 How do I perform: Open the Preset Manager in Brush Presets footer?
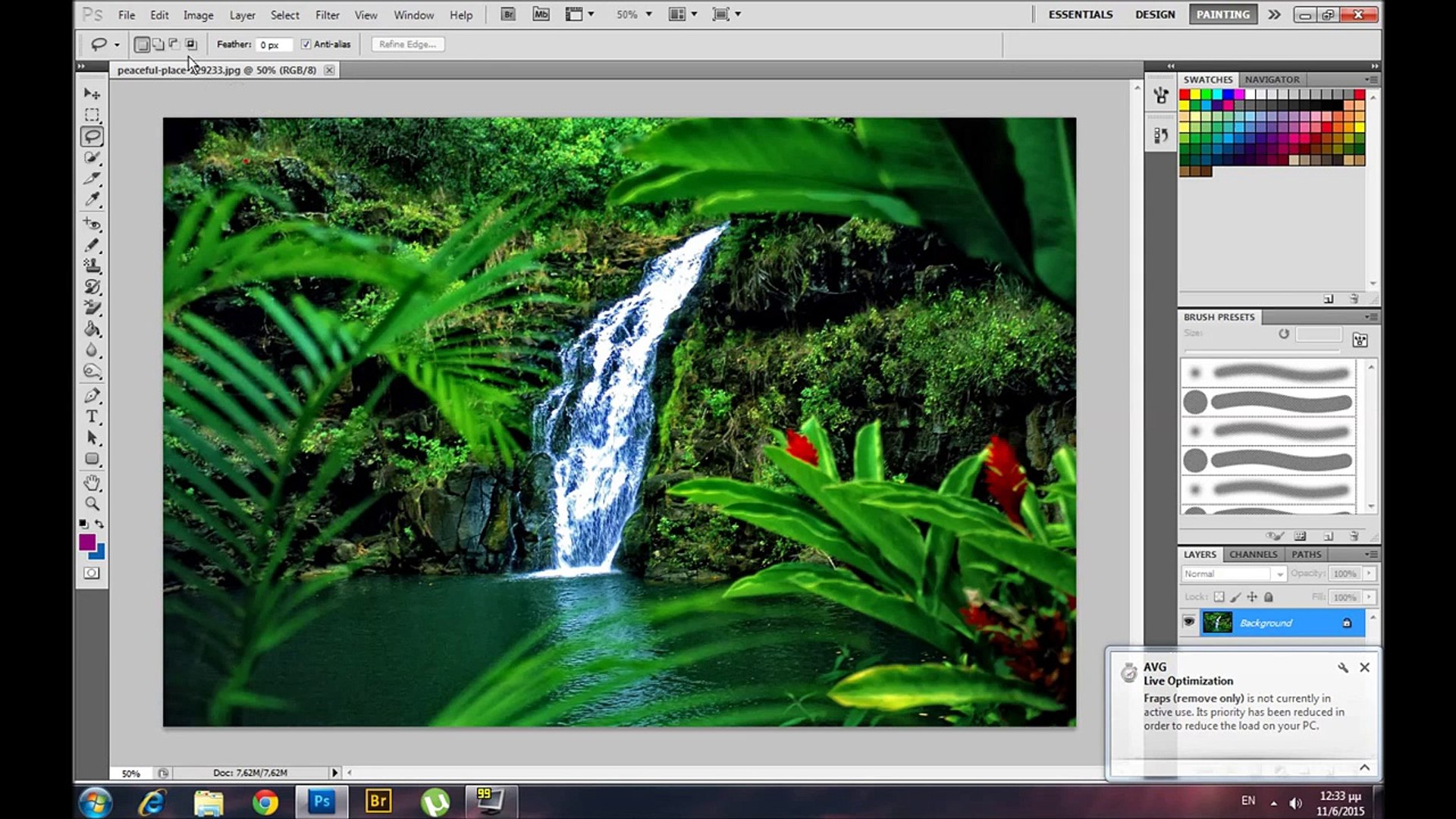[x=1300, y=536]
